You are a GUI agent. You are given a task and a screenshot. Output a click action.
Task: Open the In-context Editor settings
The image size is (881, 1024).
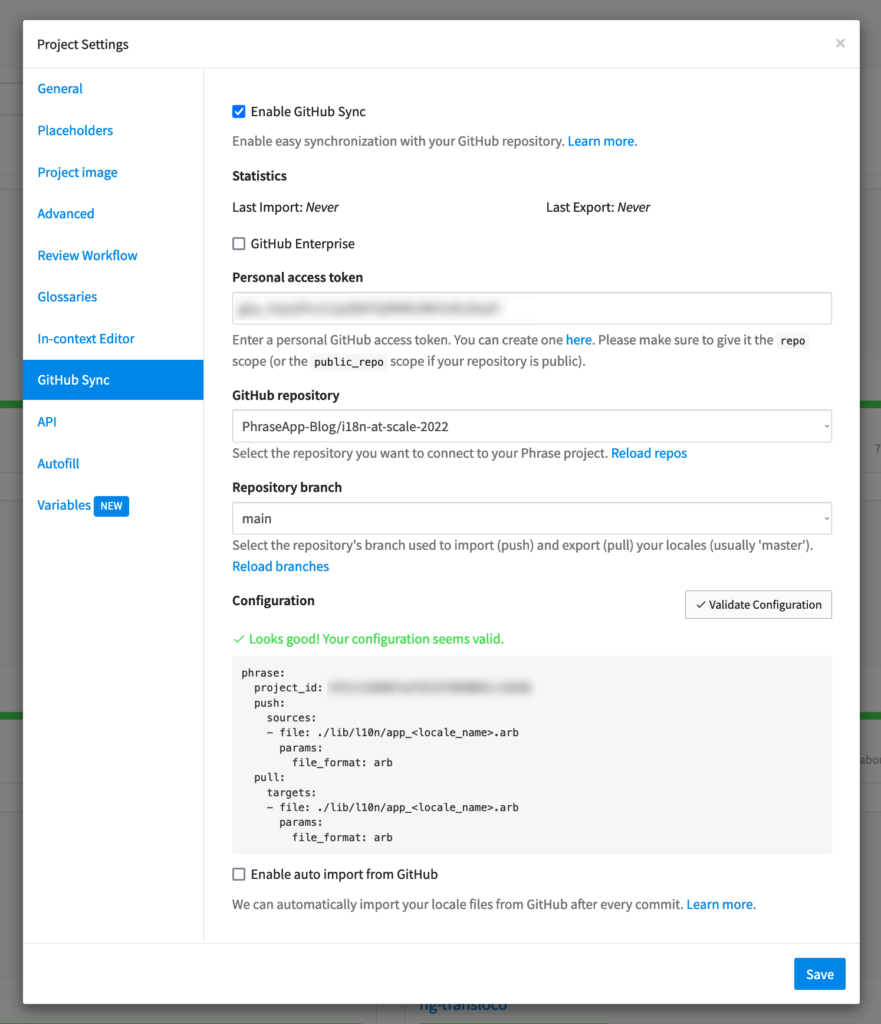[86, 338]
